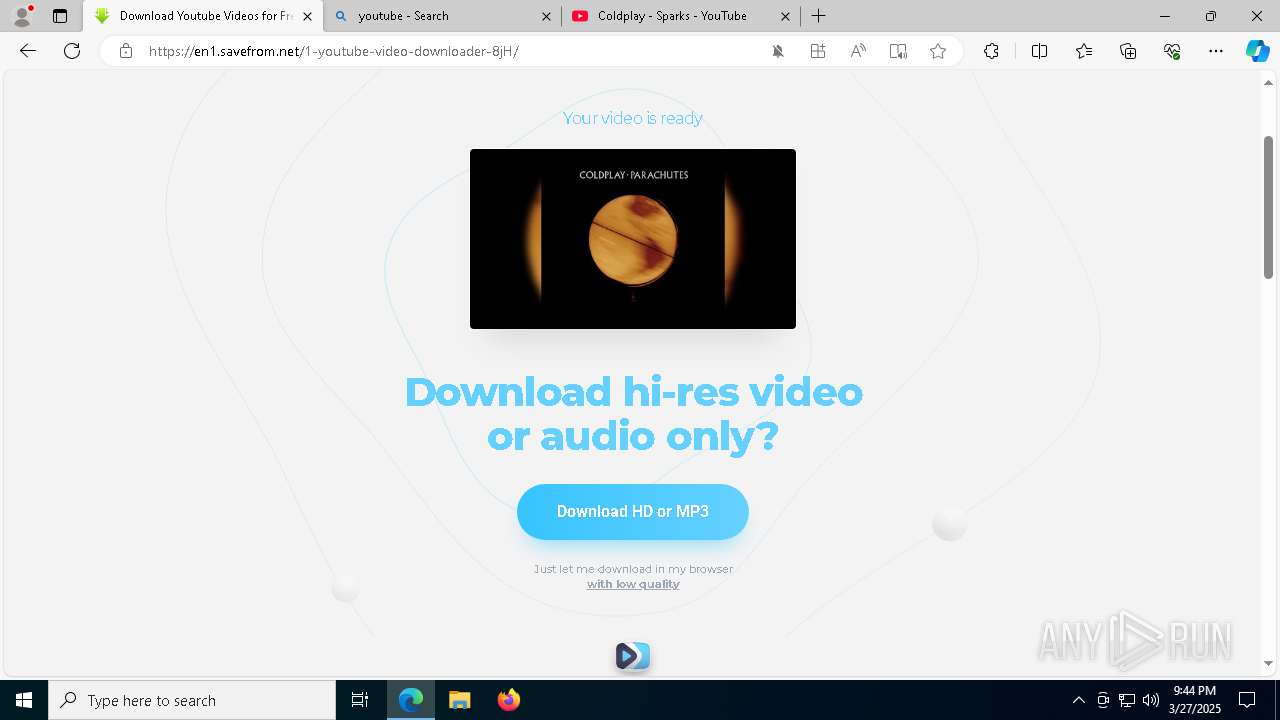Open the notification center icon
This screenshot has width=1280, height=720.
click(1247, 700)
